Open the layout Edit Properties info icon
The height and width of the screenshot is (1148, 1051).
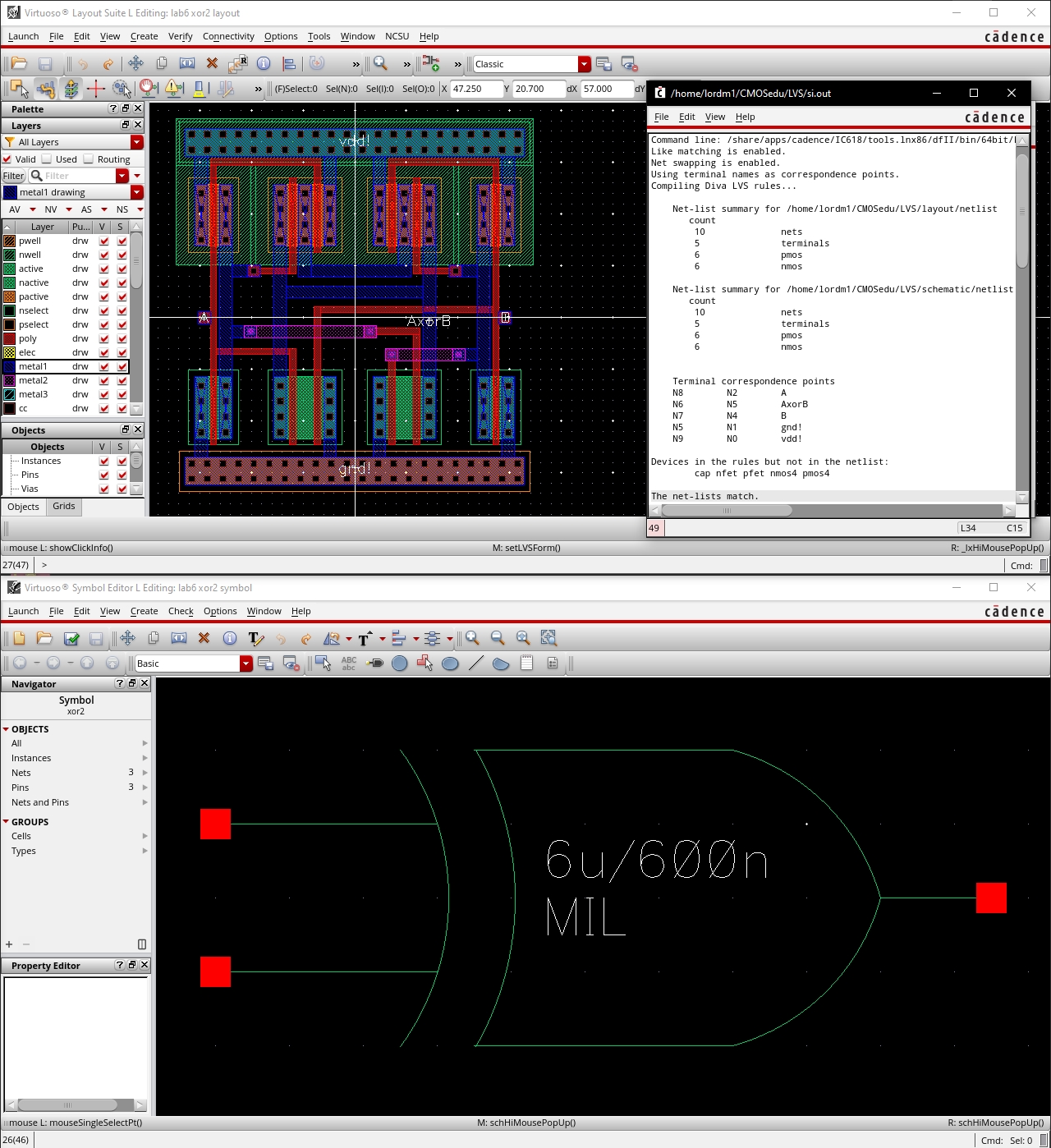click(x=264, y=64)
